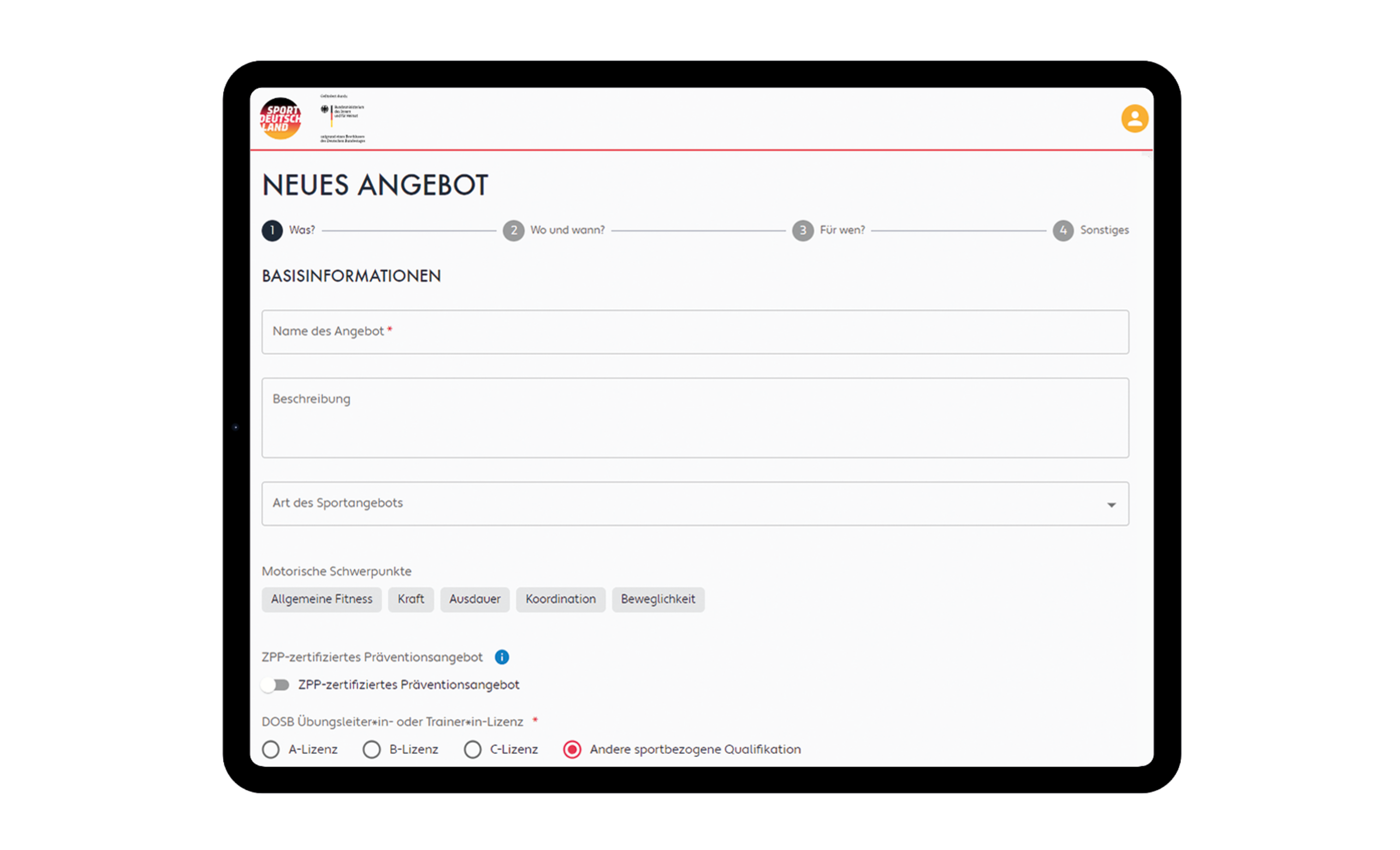Click the ZPP info icon
The image size is (1400, 850).
click(502, 657)
